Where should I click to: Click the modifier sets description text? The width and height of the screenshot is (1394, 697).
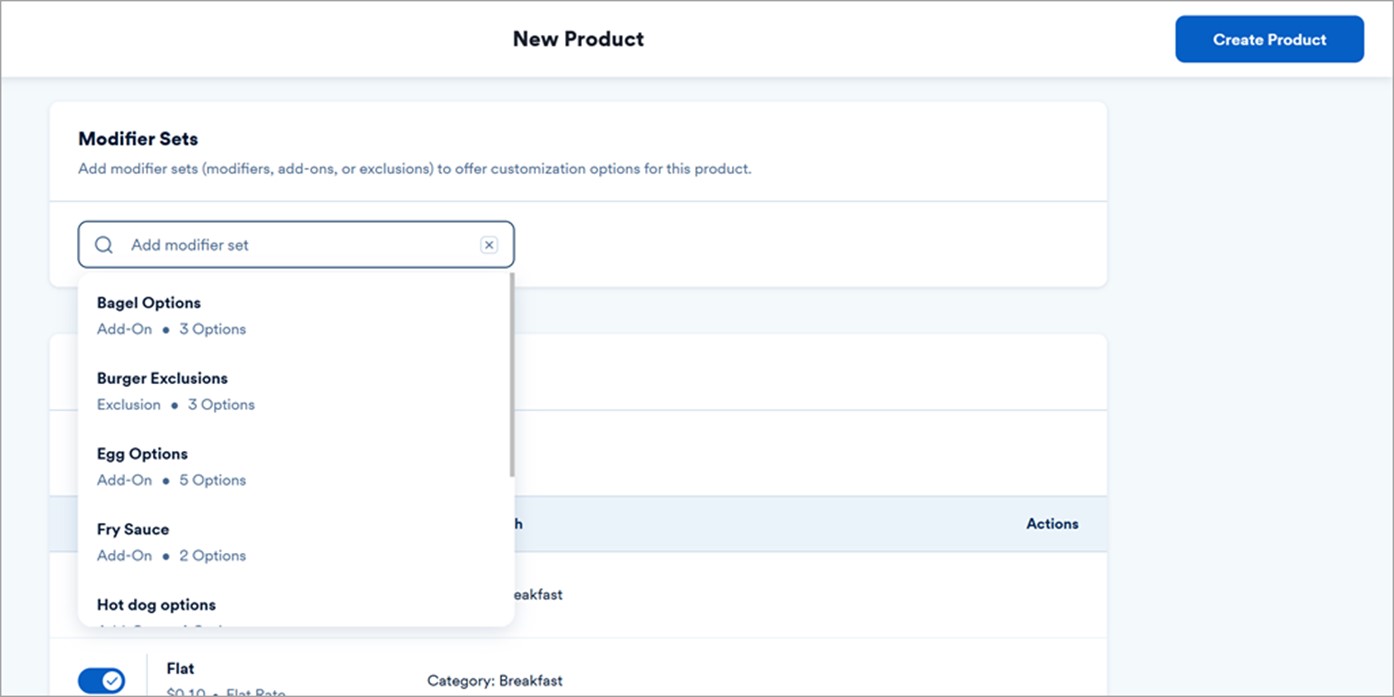(415, 169)
